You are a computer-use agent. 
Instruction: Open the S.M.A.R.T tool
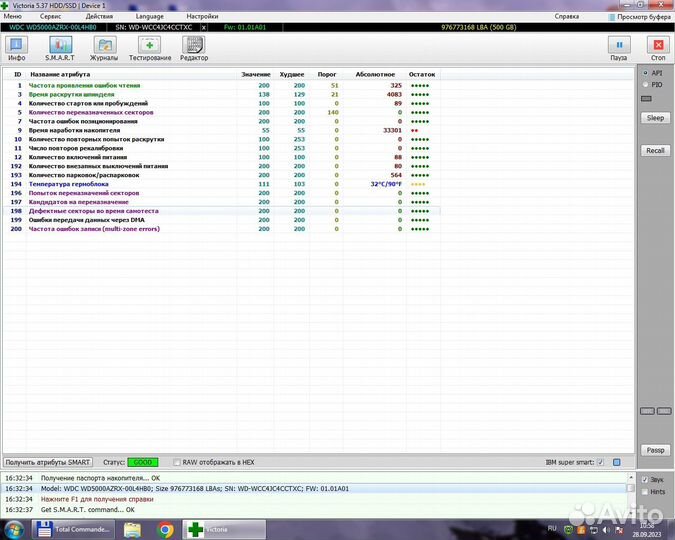(x=61, y=48)
